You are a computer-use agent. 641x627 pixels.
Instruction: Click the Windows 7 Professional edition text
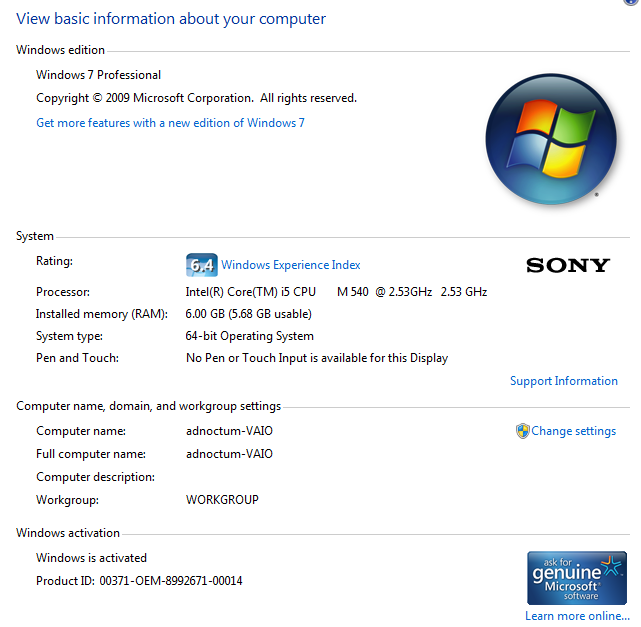point(99,75)
